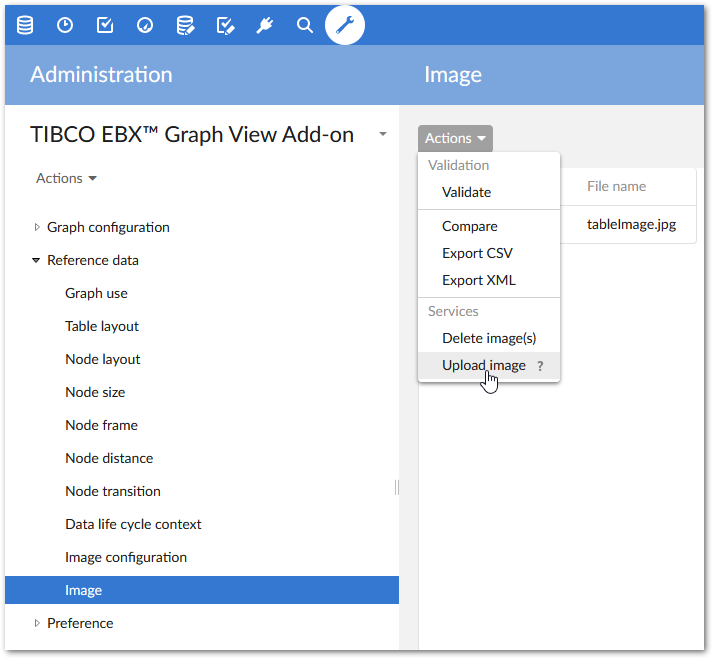Click the gray Actions button above the table
This screenshot has width=713, height=659.
(455, 138)
